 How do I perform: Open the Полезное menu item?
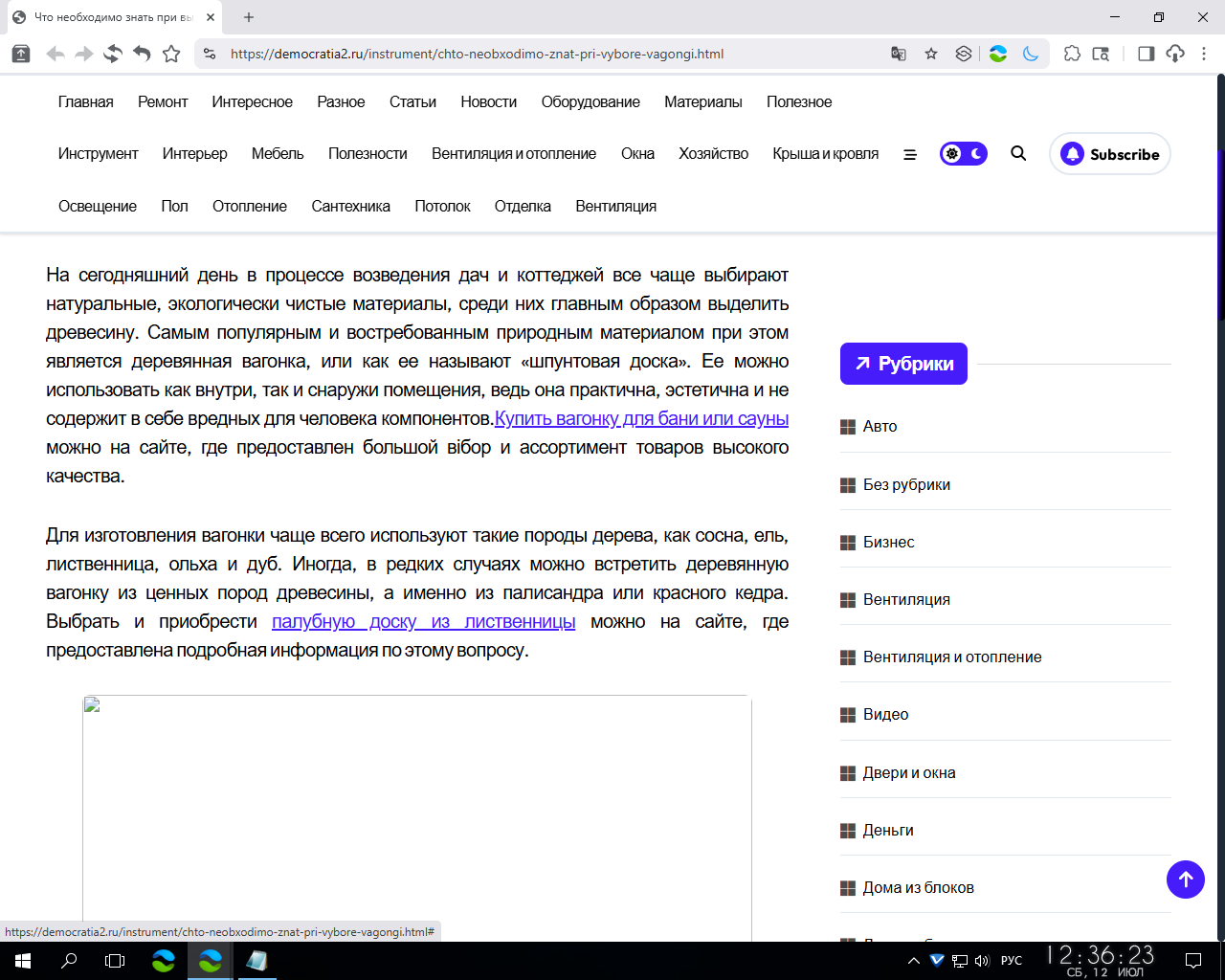[799, 101]
